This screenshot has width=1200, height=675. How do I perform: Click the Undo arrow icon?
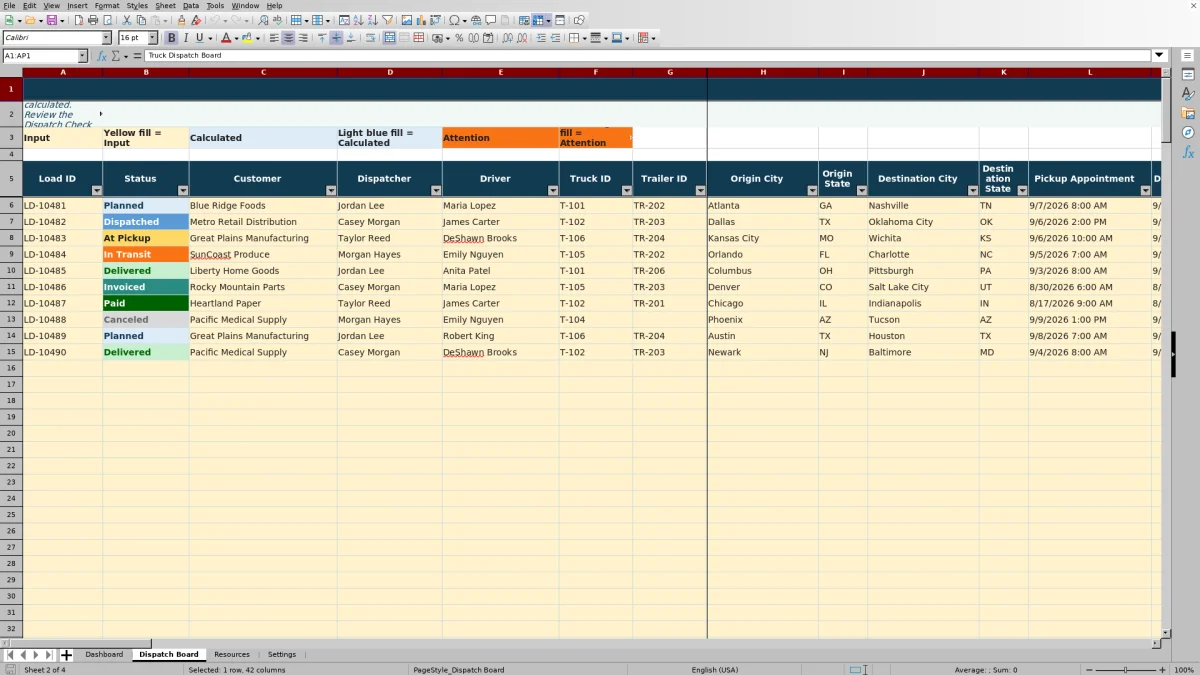coord(214,20)
